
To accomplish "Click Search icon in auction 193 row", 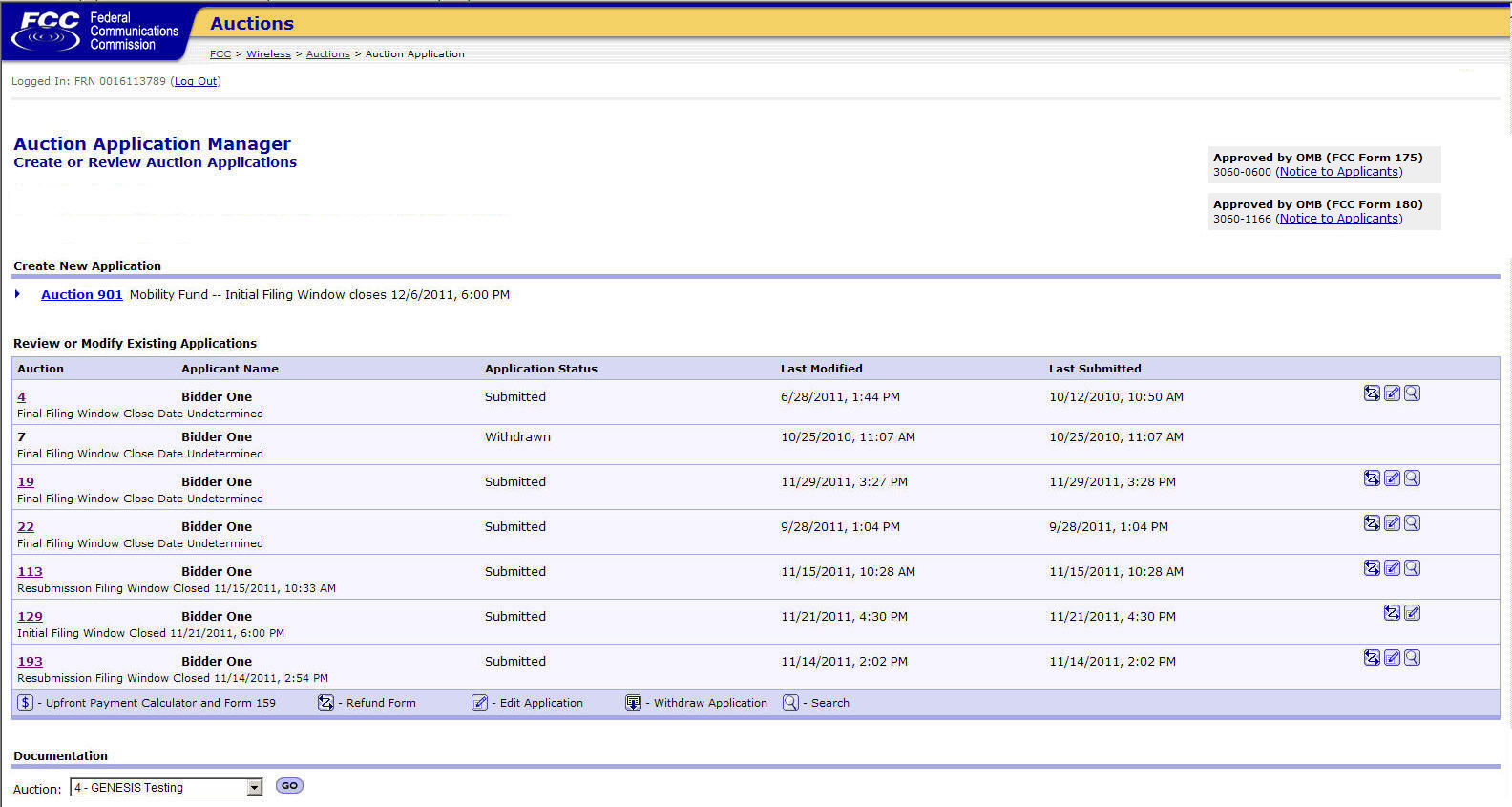I will [x=1413, y=658].
